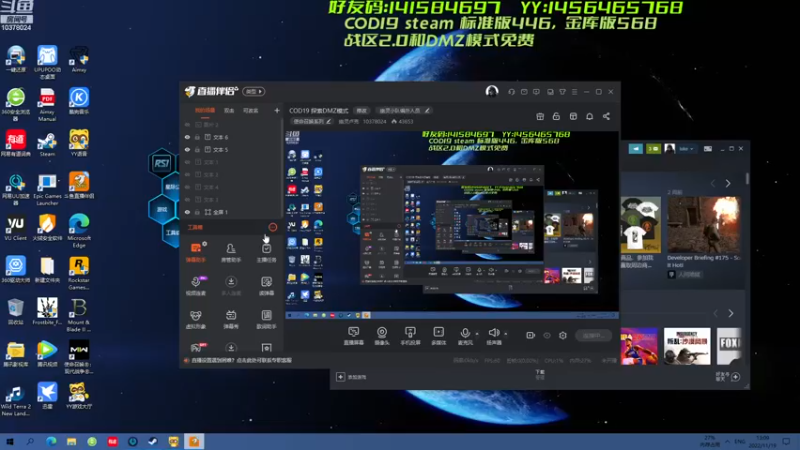800x450 pixels.
Task: Open the settings gear in bottom toolbar
Action: coord(563,335)
